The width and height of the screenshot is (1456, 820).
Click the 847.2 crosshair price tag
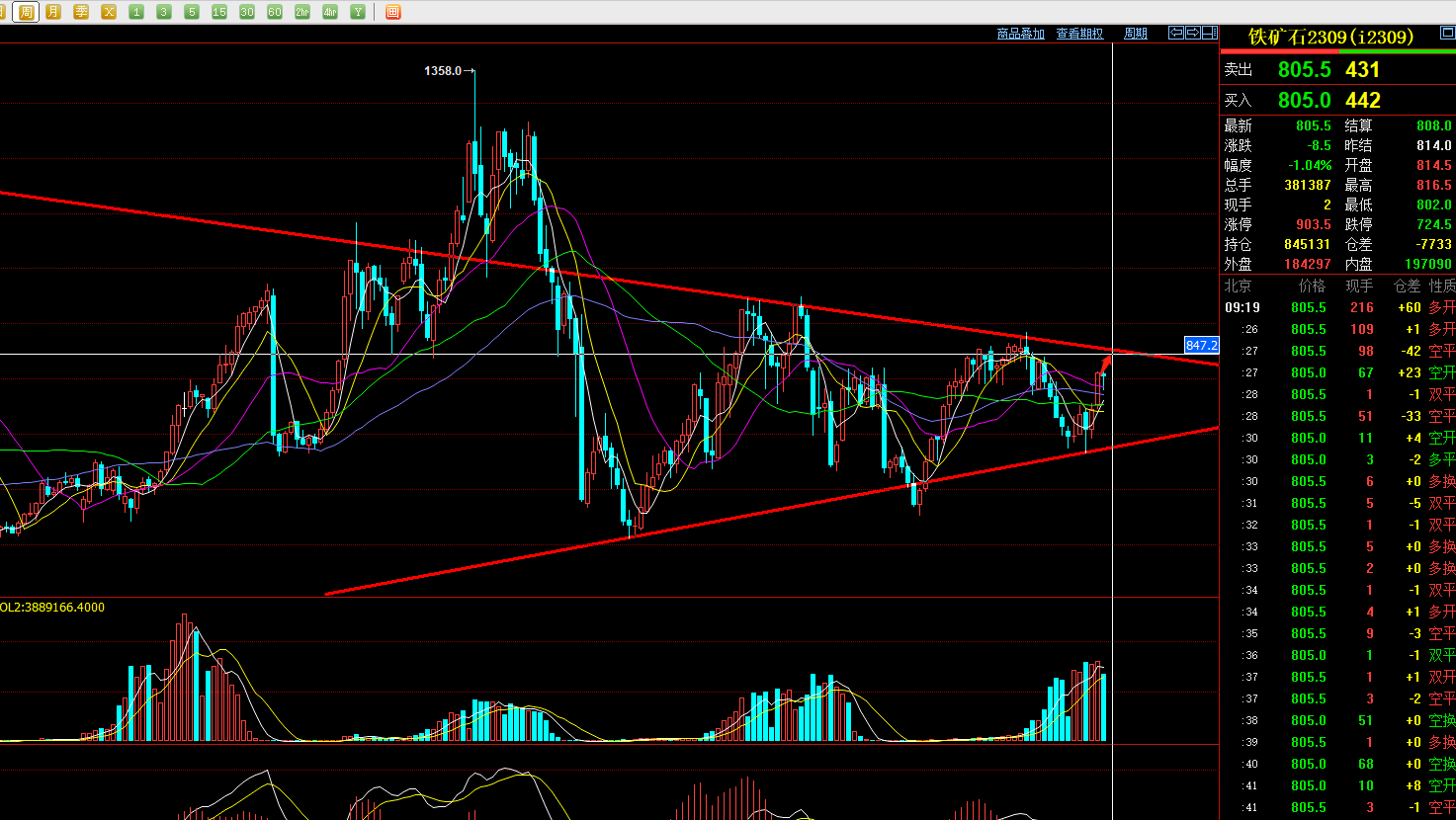(x=1201, y=346)
